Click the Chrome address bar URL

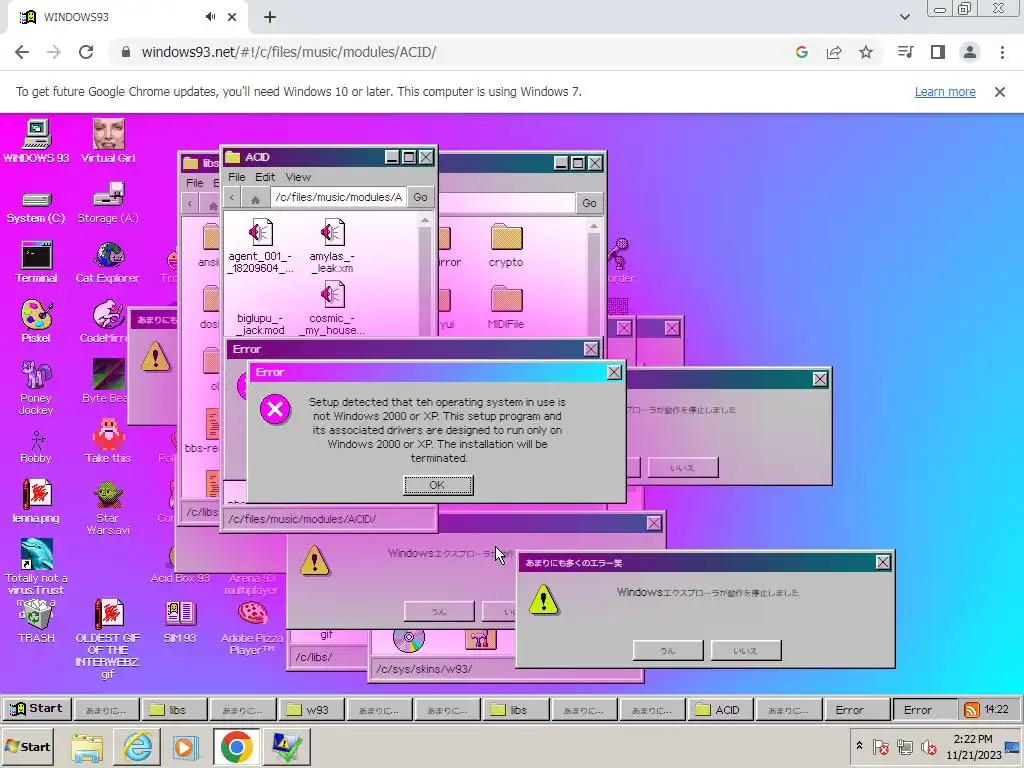(x=289, y=52)
